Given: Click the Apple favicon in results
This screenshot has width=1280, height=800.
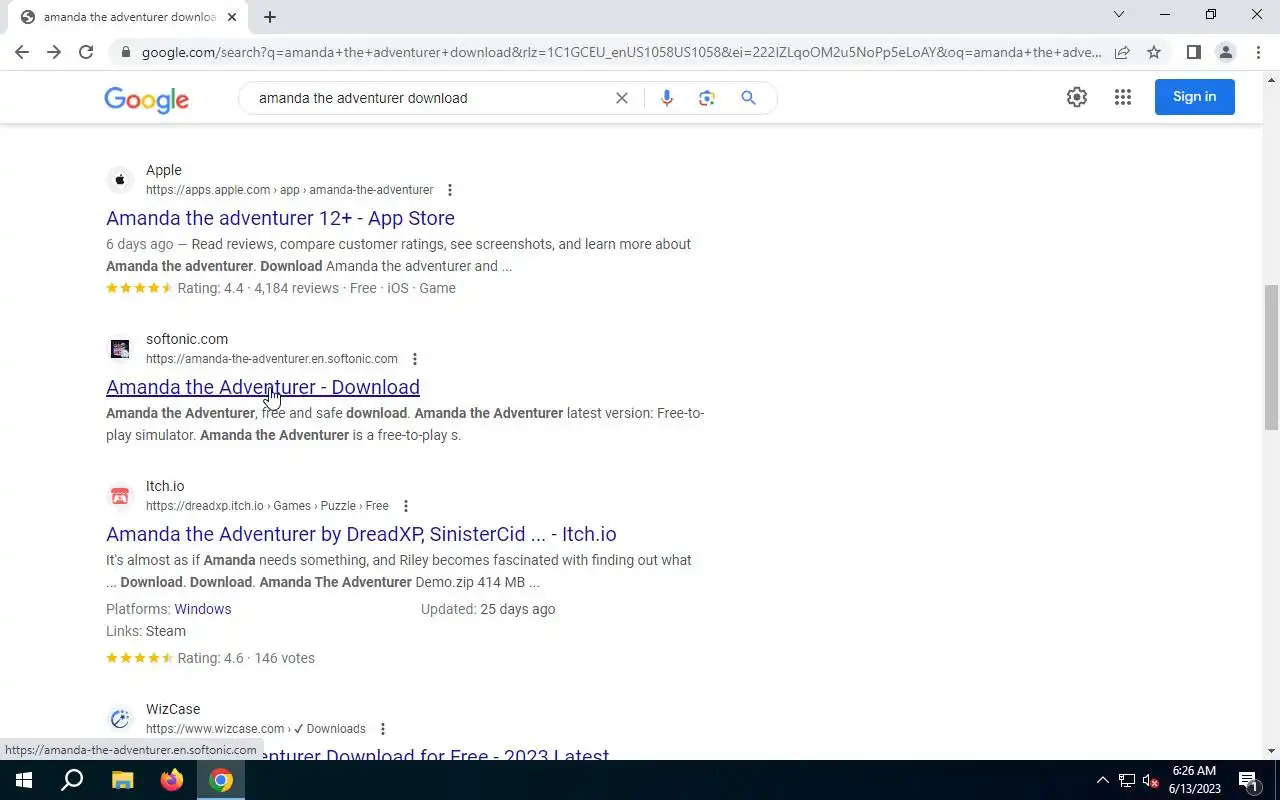Looking at the screenshot, I should click(x=120, y=180).
